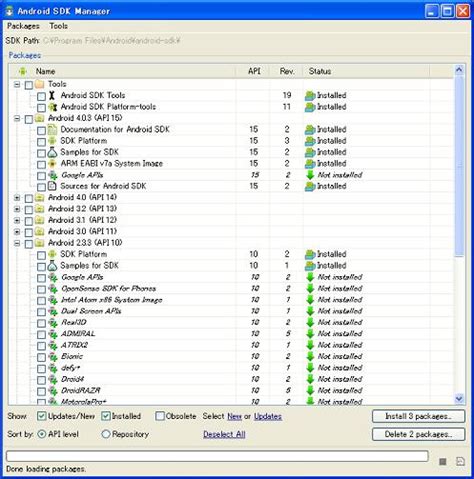Click the progress bar at the bottom
The height and width of the screenshot is (479, 474).
tap(217, 456)
